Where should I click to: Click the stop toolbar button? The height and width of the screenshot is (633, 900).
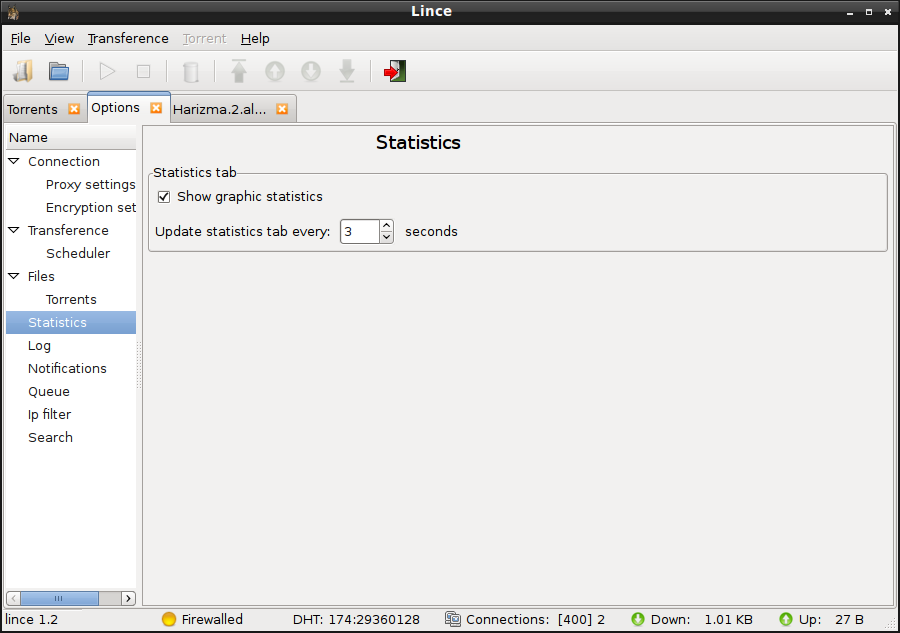click(x=143, y=71)
